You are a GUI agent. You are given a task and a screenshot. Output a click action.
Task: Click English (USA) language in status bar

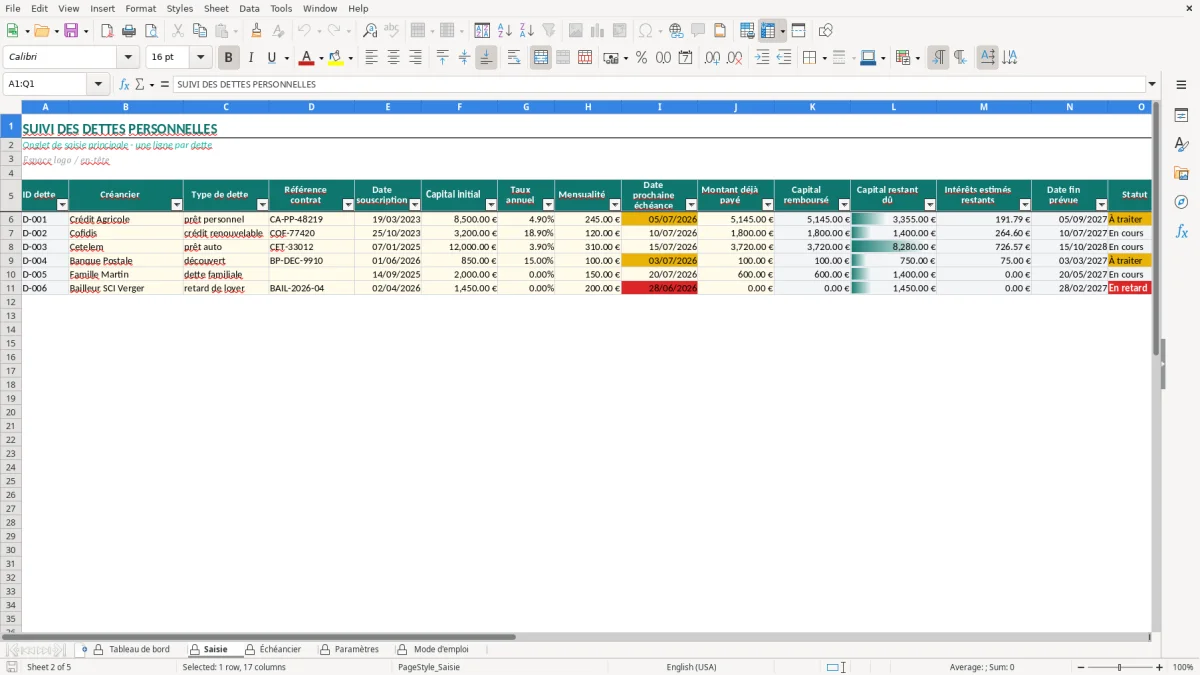(x=692, y=667)
